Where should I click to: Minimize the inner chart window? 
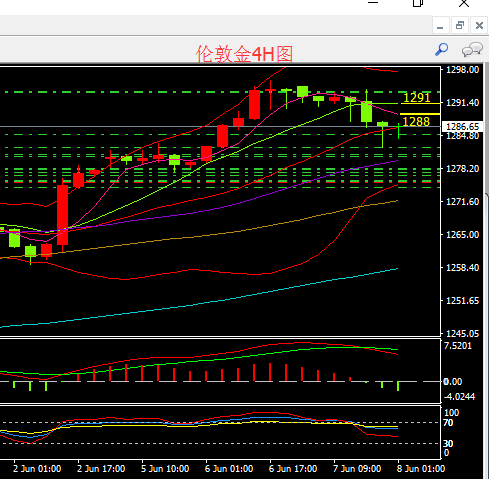click(x=440, y=25)
